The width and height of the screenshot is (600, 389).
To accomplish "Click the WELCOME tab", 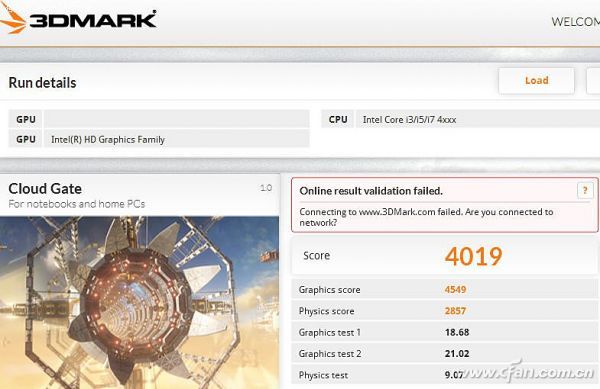I will (x=576, y=22).
